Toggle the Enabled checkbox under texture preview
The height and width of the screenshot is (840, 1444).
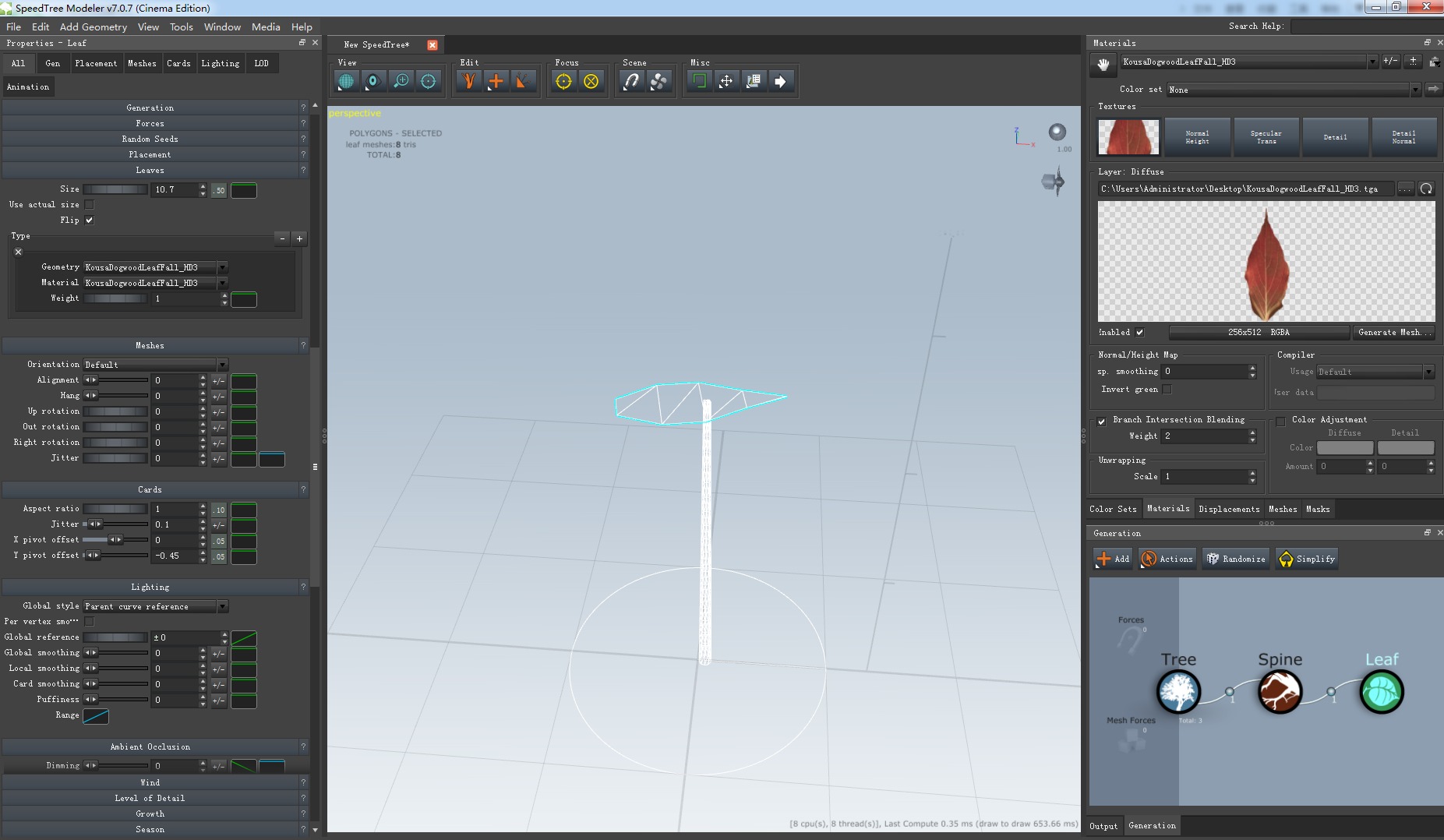pos(1139,333)
